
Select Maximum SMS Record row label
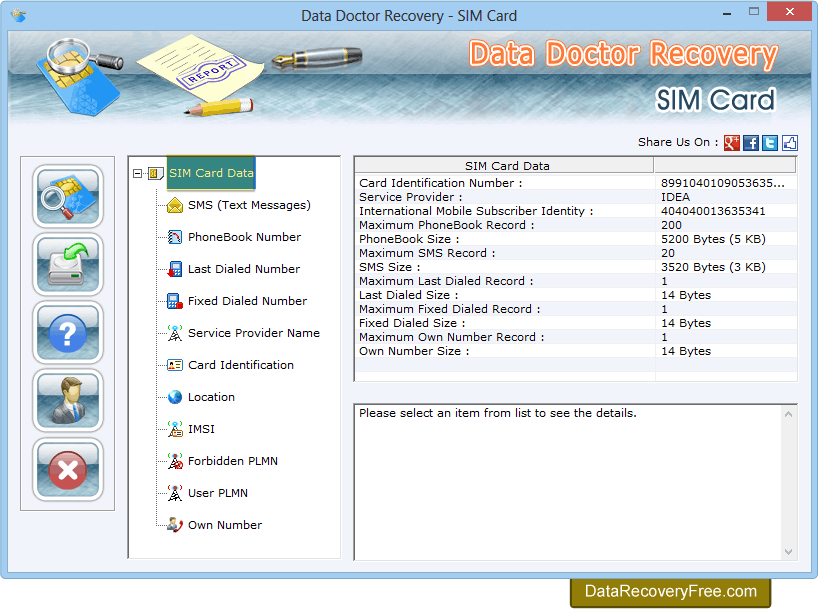click(427, 253)
